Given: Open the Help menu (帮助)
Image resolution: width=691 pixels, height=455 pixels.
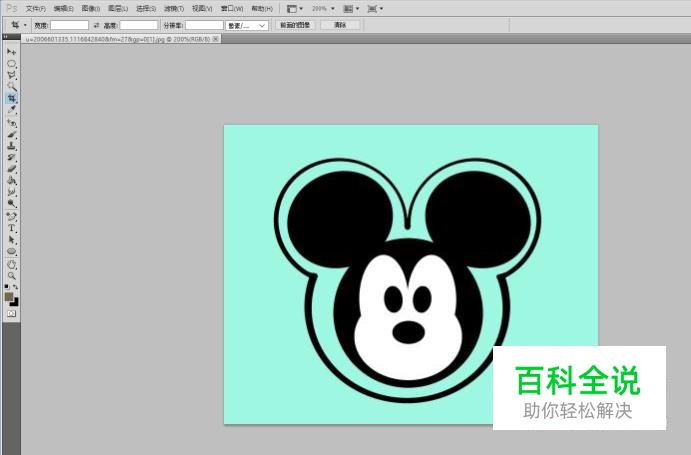Looking at the screenshot, I should pos(262,8).
